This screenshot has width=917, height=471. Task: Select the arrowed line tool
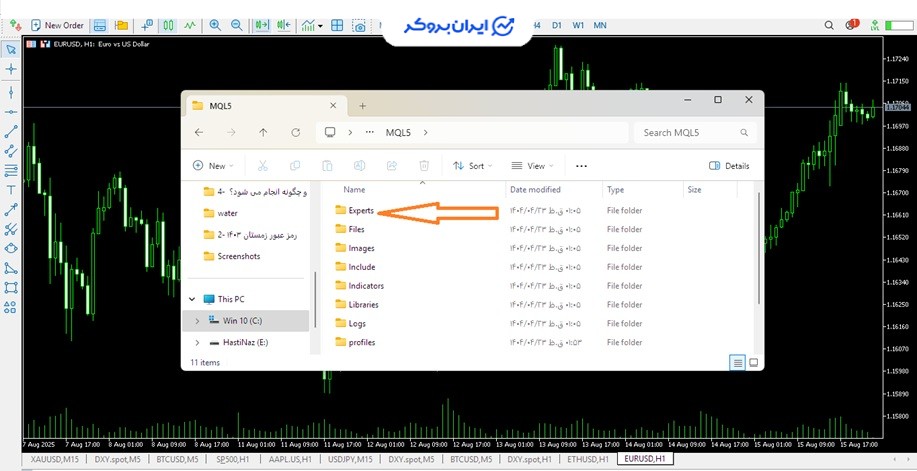point(11,209)
